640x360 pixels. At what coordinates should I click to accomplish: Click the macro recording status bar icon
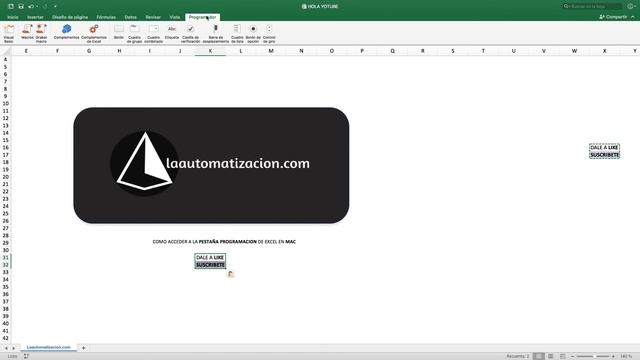tap(27, 356)
